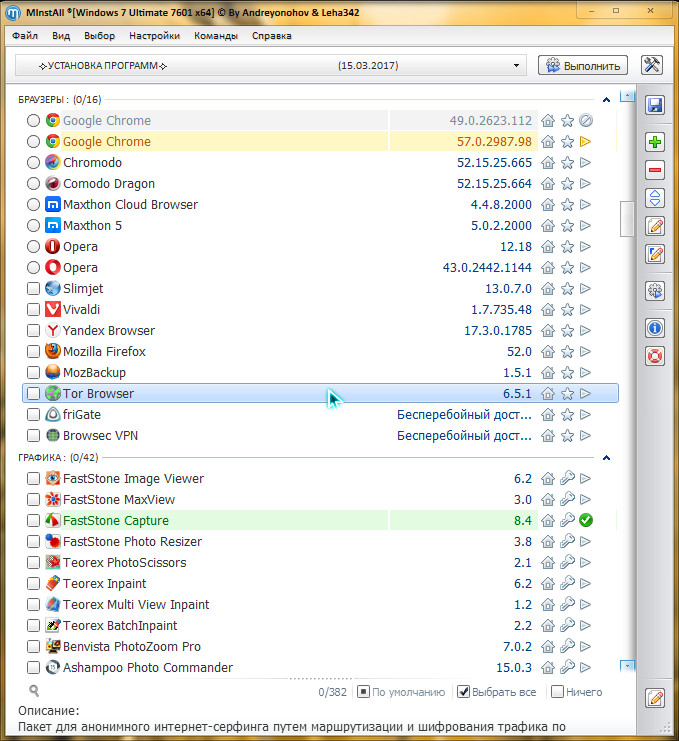Click the Comodo Dragon program name
The image size is (679, 741).
pyautogui.click(x=109, y=183)
